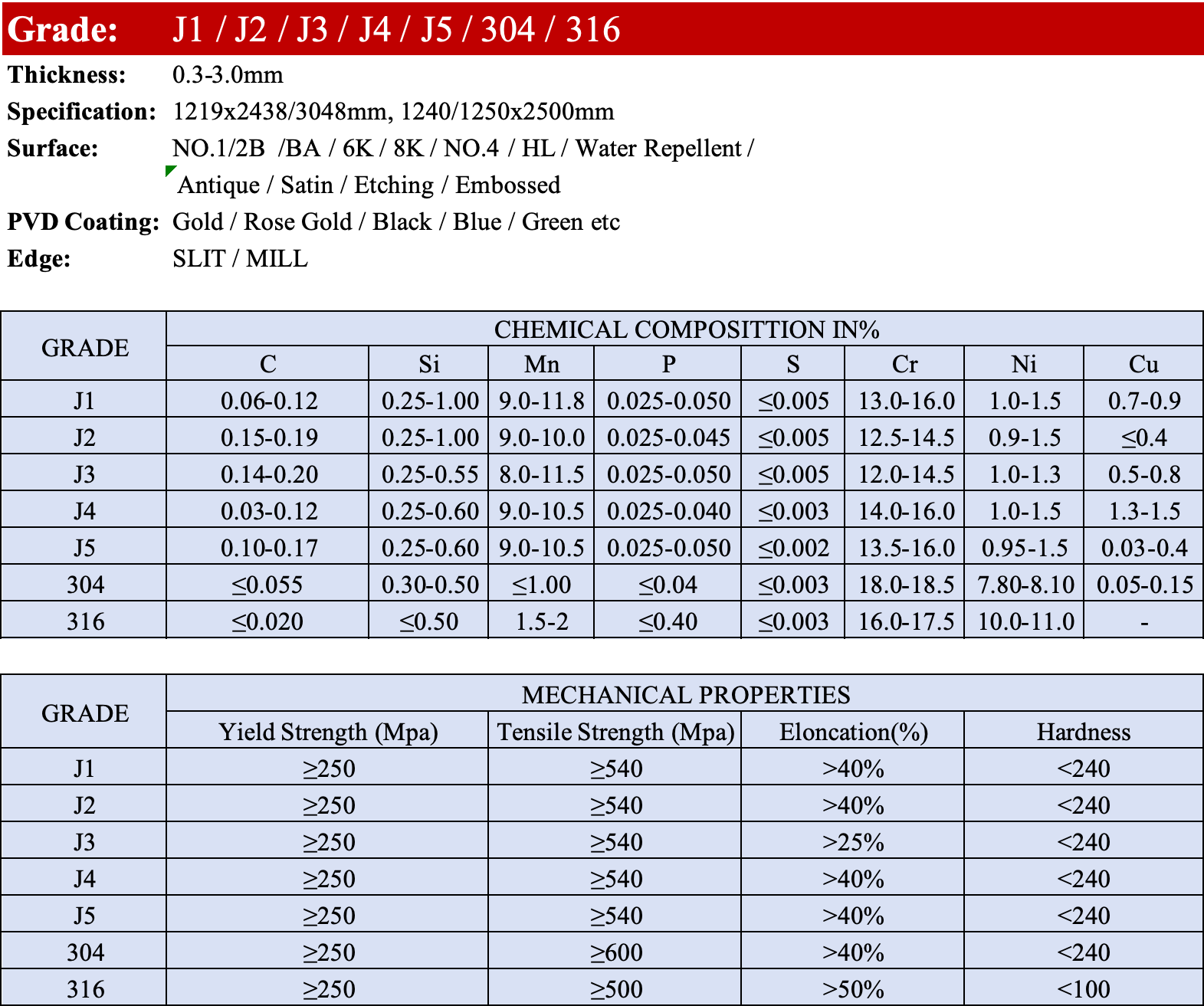Select the J3 elongation value >25%
Viewport: 1204px width, 1006px height.
click(852, 842)
